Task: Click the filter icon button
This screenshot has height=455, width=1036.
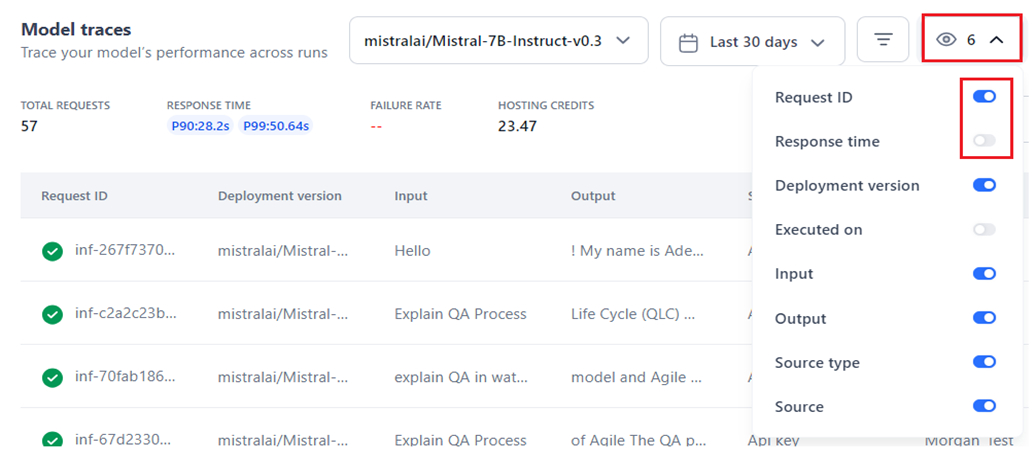Action: coord(883,41)
